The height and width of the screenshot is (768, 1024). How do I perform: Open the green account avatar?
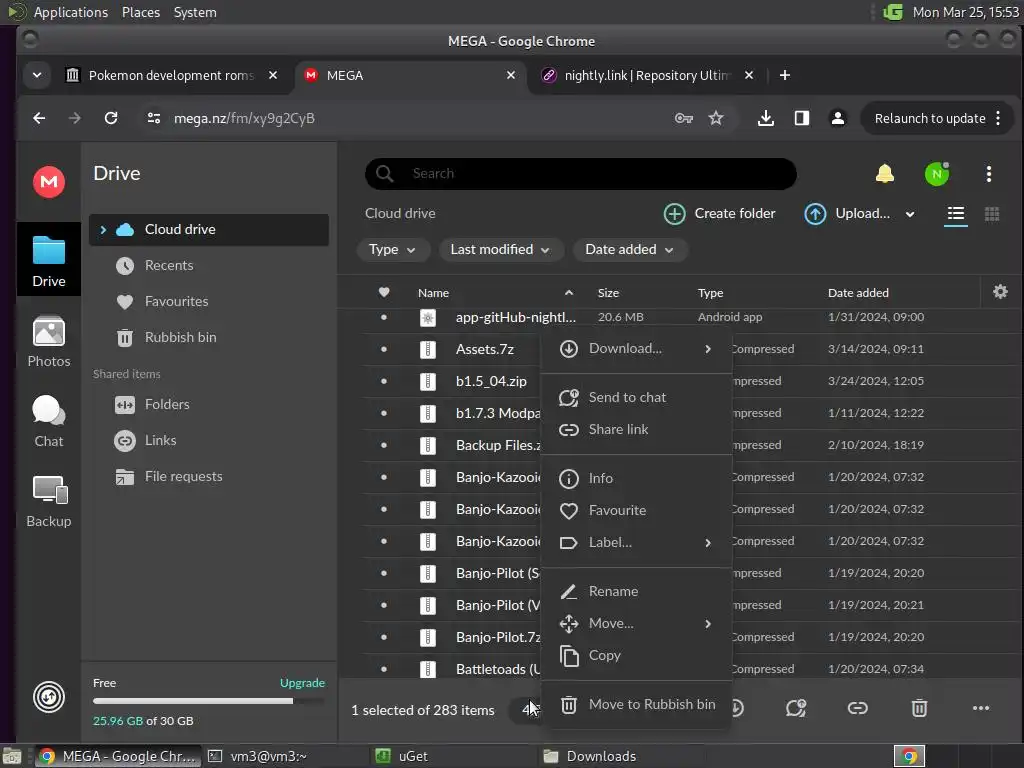[936, 174]
